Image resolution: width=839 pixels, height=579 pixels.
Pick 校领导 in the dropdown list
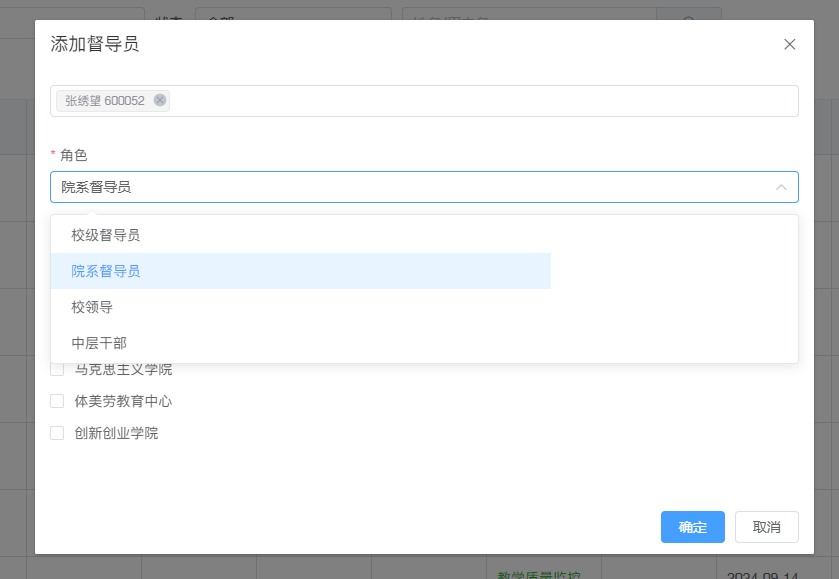pyautogui.click(x=92, y=307)
